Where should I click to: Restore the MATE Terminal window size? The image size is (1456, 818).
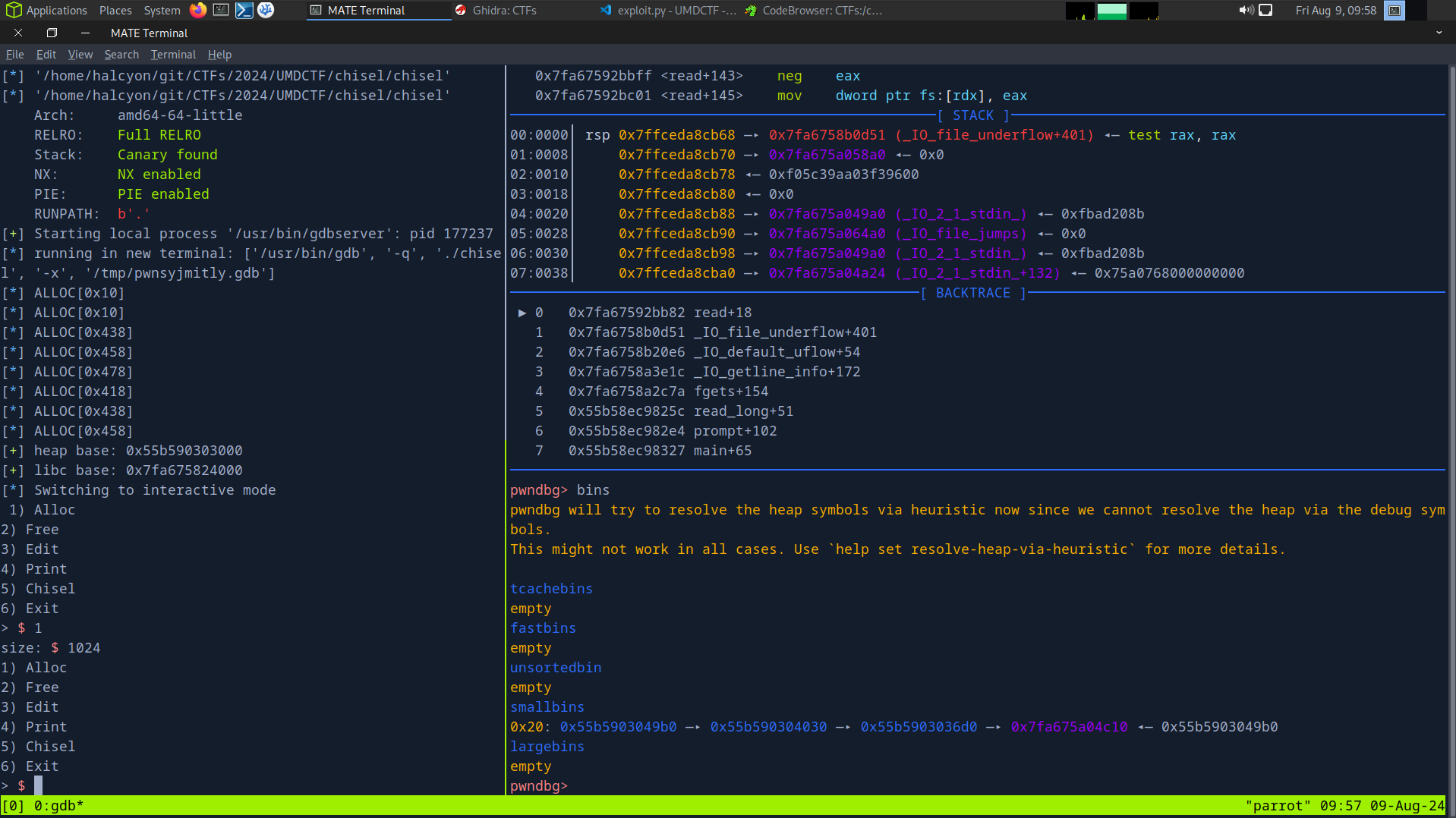click(x=52, y=33)
